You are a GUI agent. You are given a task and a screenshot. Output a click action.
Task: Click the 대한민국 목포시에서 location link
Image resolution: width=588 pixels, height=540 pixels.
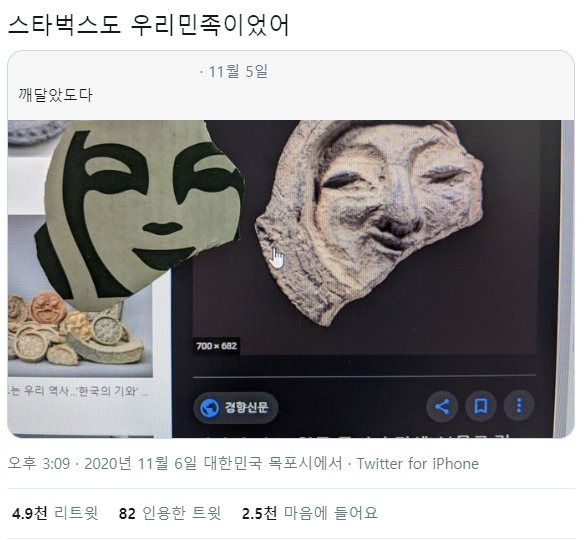pos(273,464)
